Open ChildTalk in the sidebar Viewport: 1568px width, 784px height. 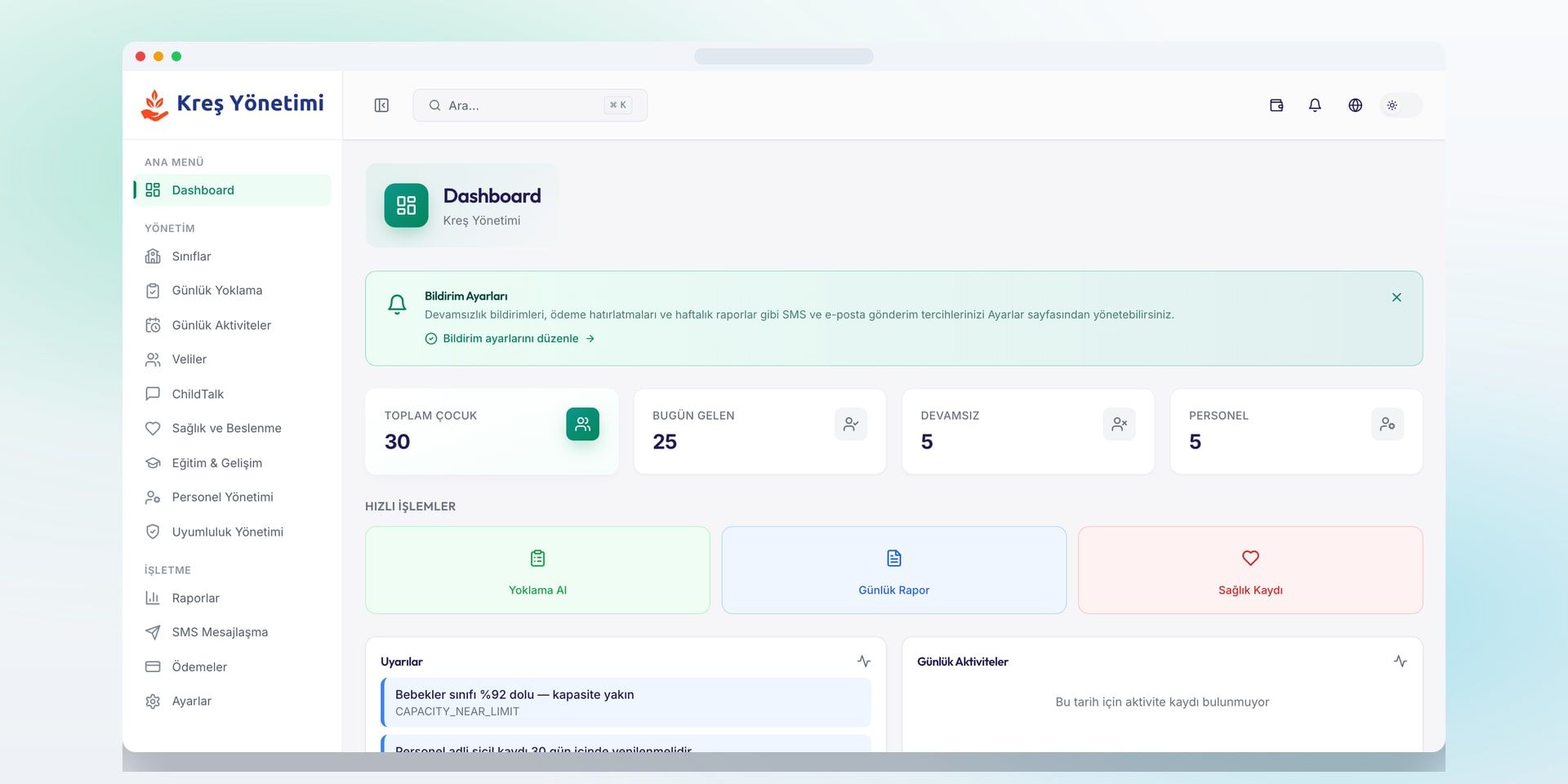tap(233, 394)
